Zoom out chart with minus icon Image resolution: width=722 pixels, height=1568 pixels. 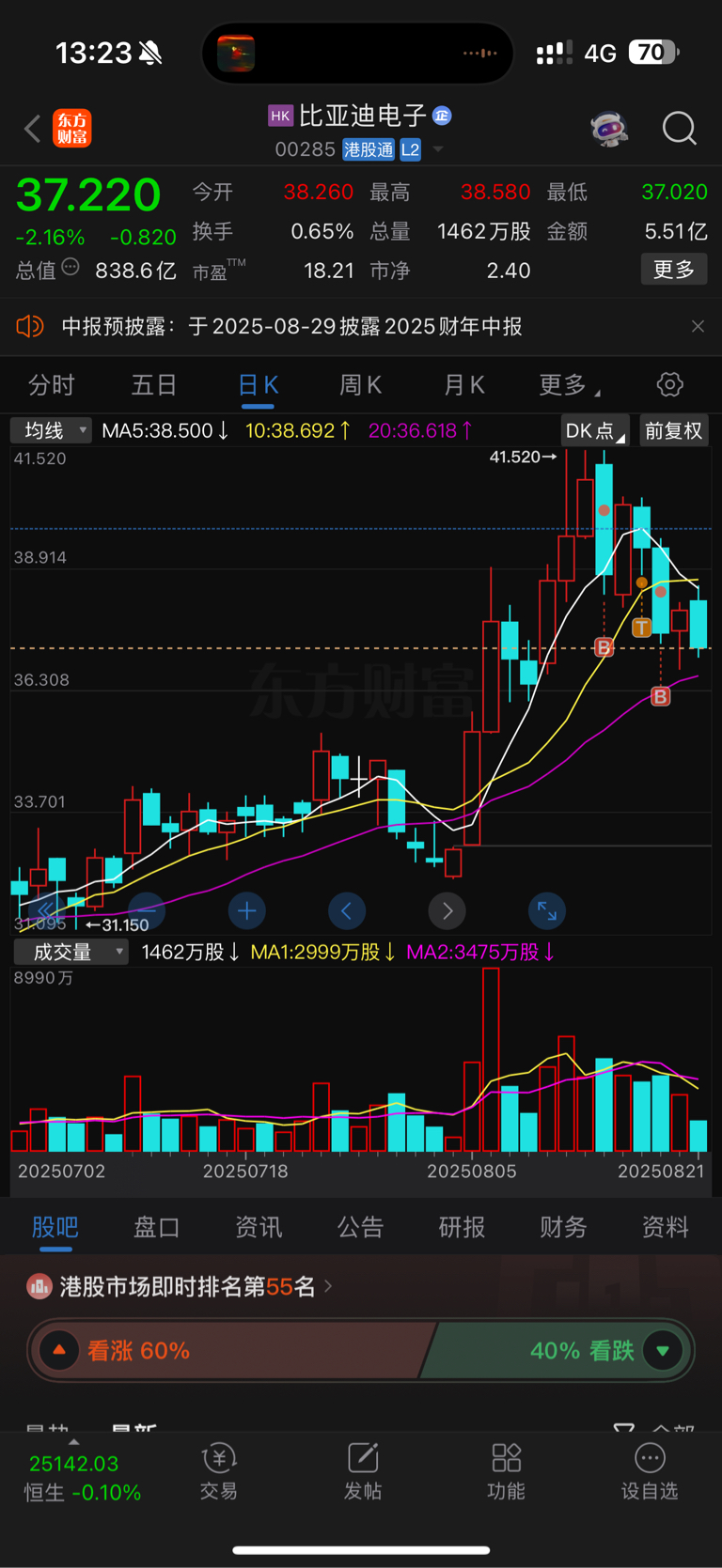pyautogui.click(x=147, y=910)
